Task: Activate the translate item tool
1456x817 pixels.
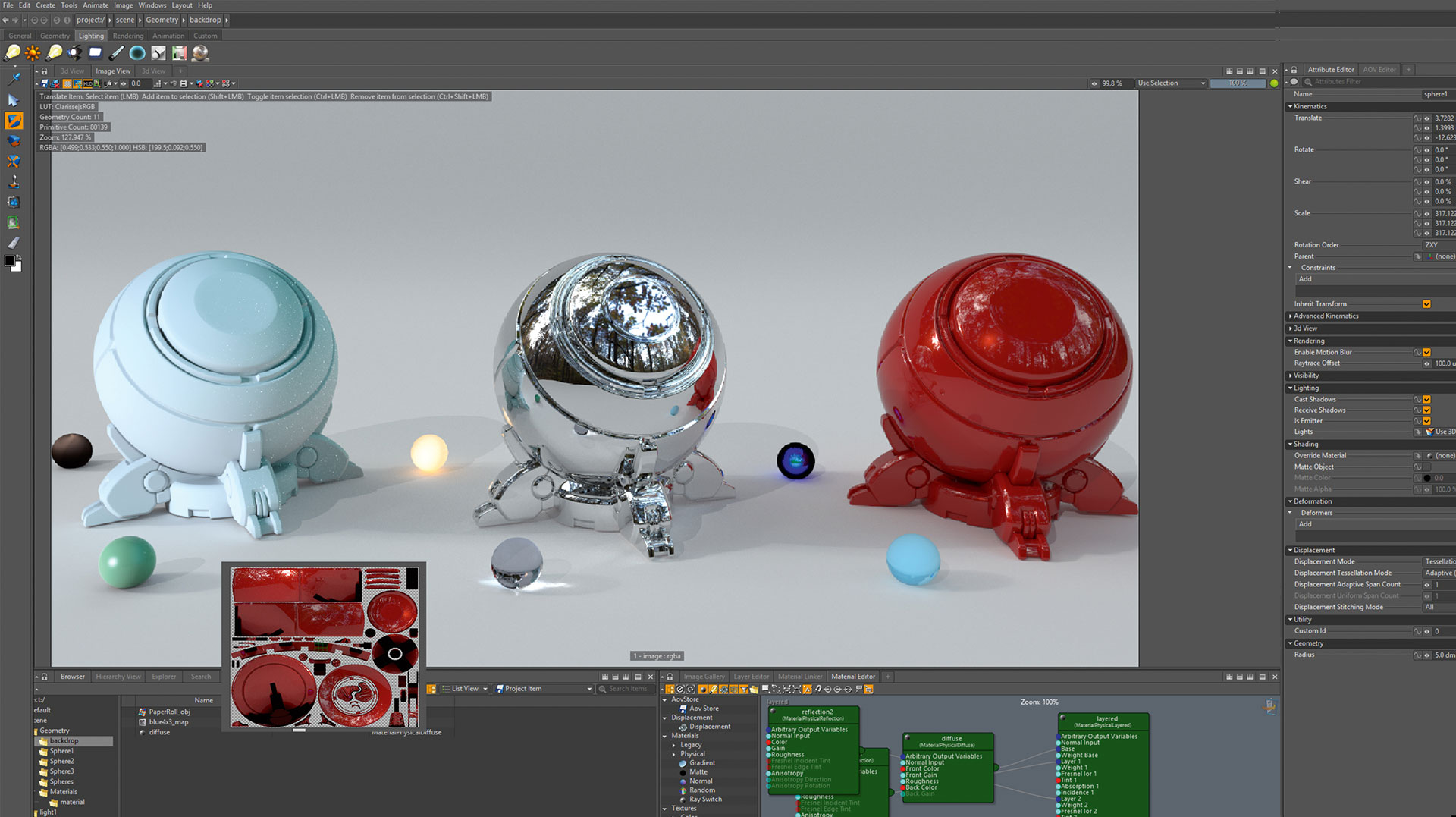Action: coord(14,121)
